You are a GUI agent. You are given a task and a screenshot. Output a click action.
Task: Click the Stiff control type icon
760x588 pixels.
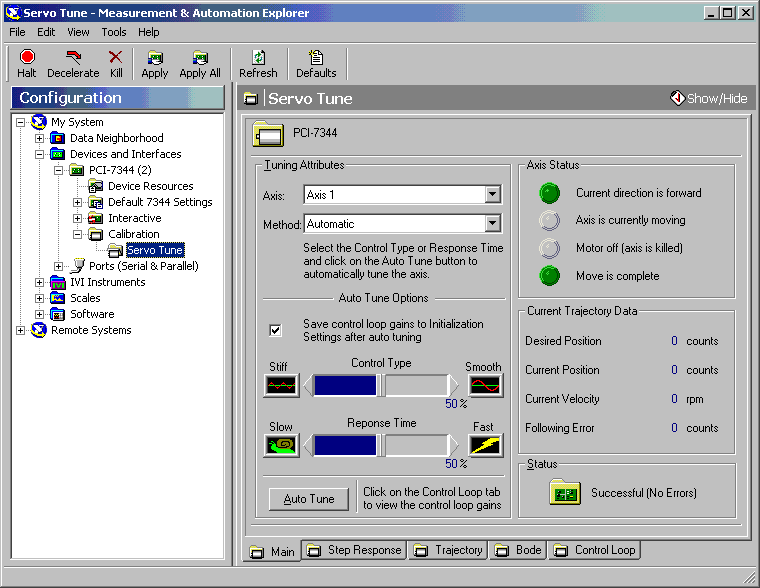coord(281,385)
